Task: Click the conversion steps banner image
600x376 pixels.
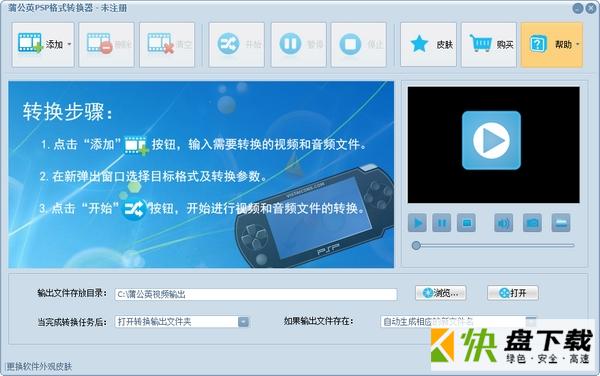Action: (x=201, y=174)
